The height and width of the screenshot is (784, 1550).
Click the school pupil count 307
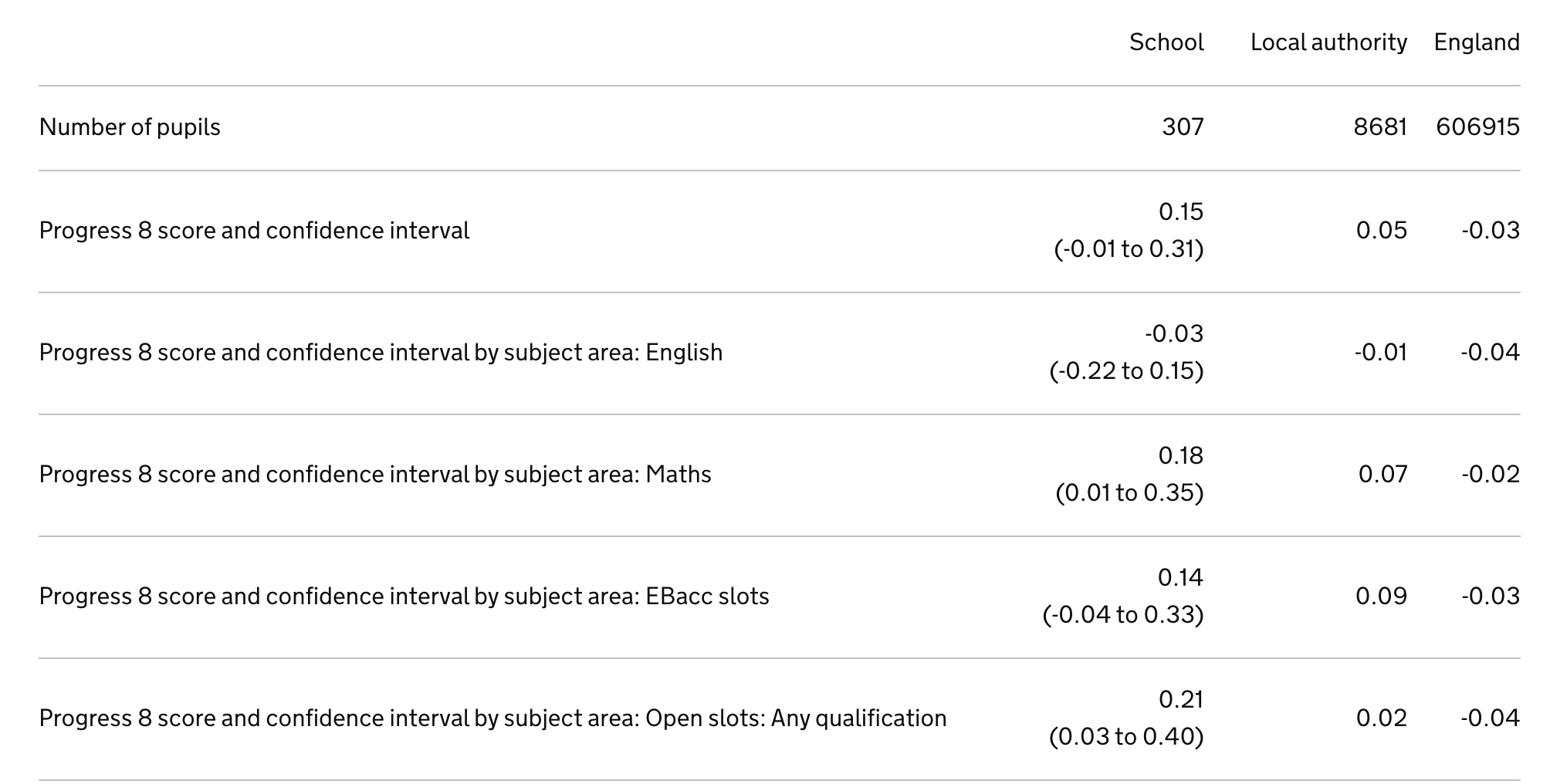1183,127
